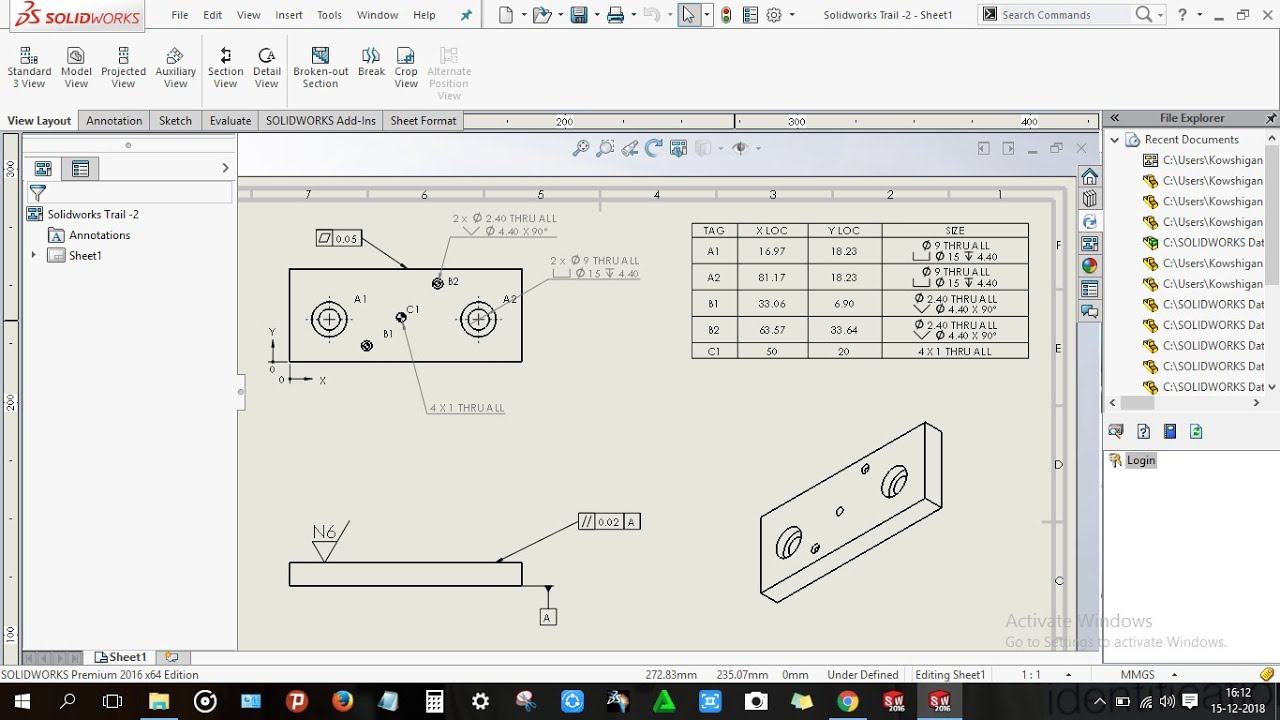The image size is (1280, 720).
Task: Click the filter funnel in FeatureManager
Action: pyautogui.click(x=38, y=192)
